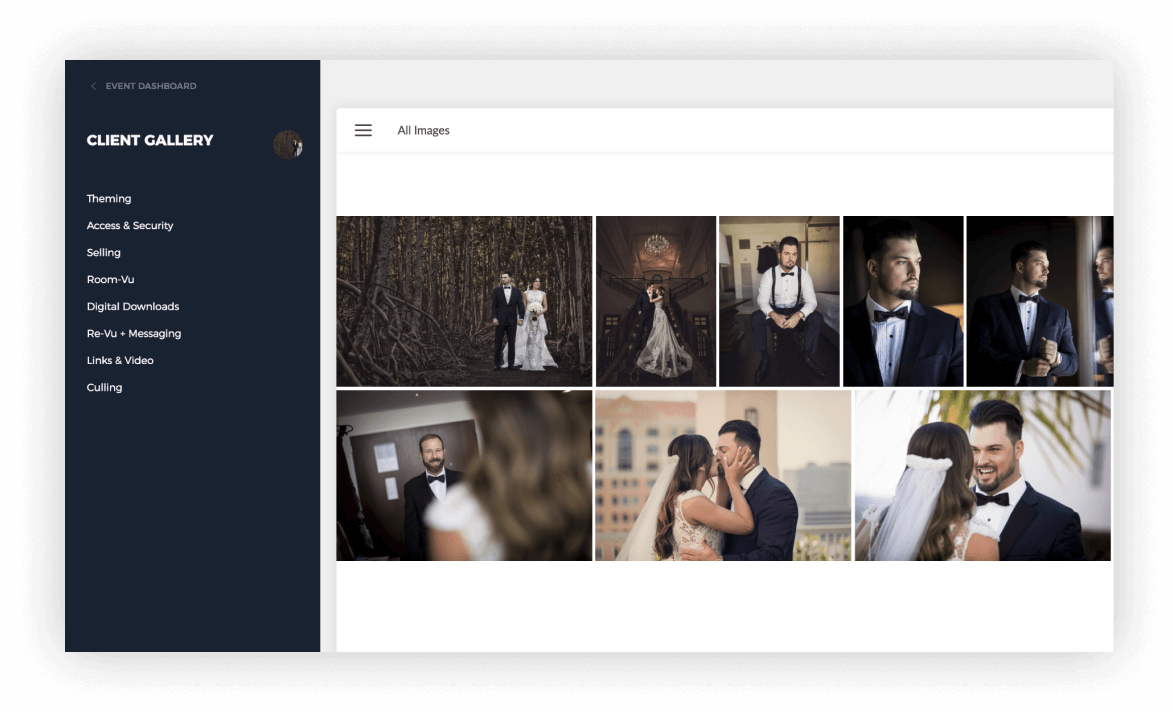Go back to Event Dashboard

(x=150, y=86)
